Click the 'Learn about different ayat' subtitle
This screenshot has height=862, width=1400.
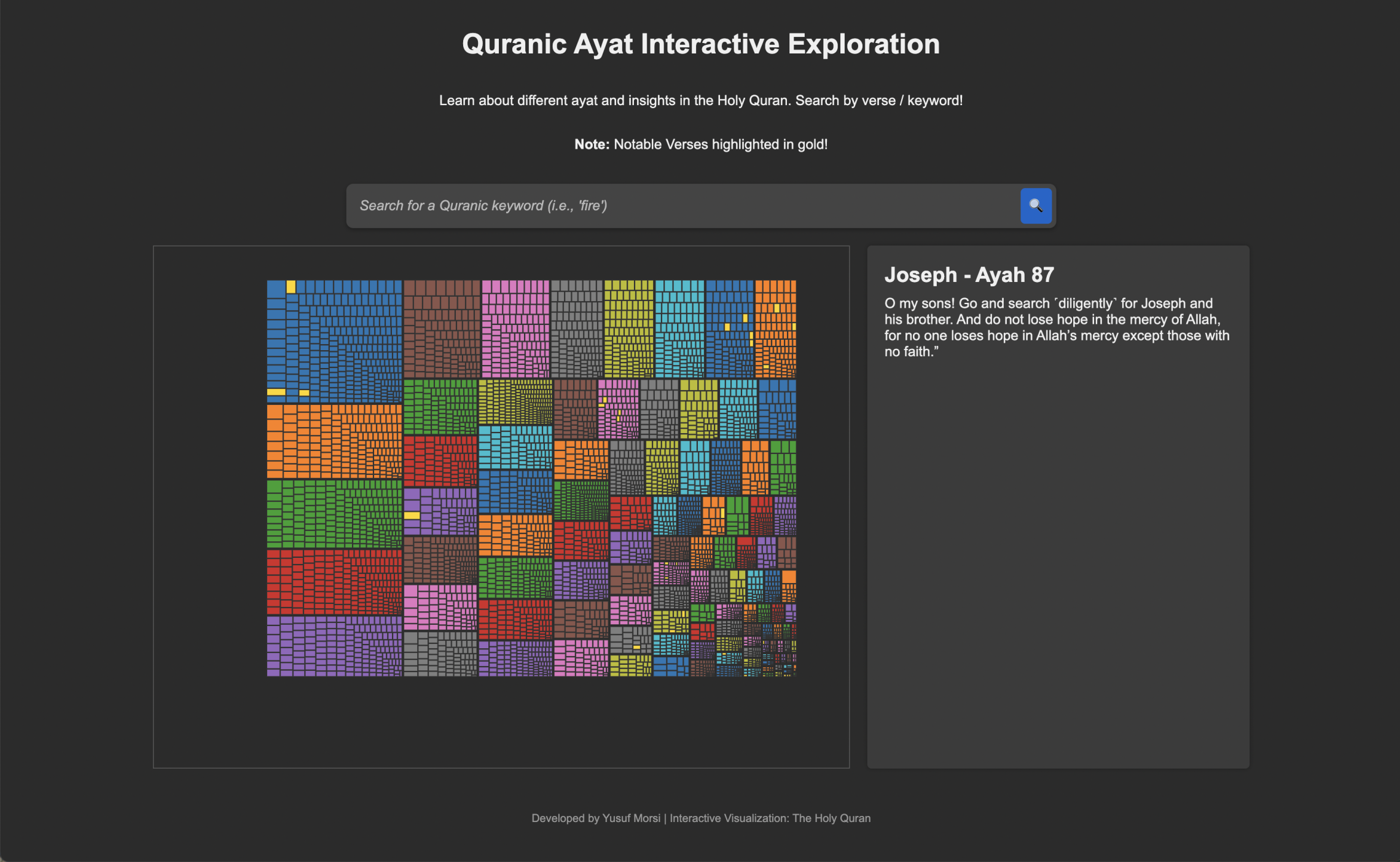tap(701, 101)
